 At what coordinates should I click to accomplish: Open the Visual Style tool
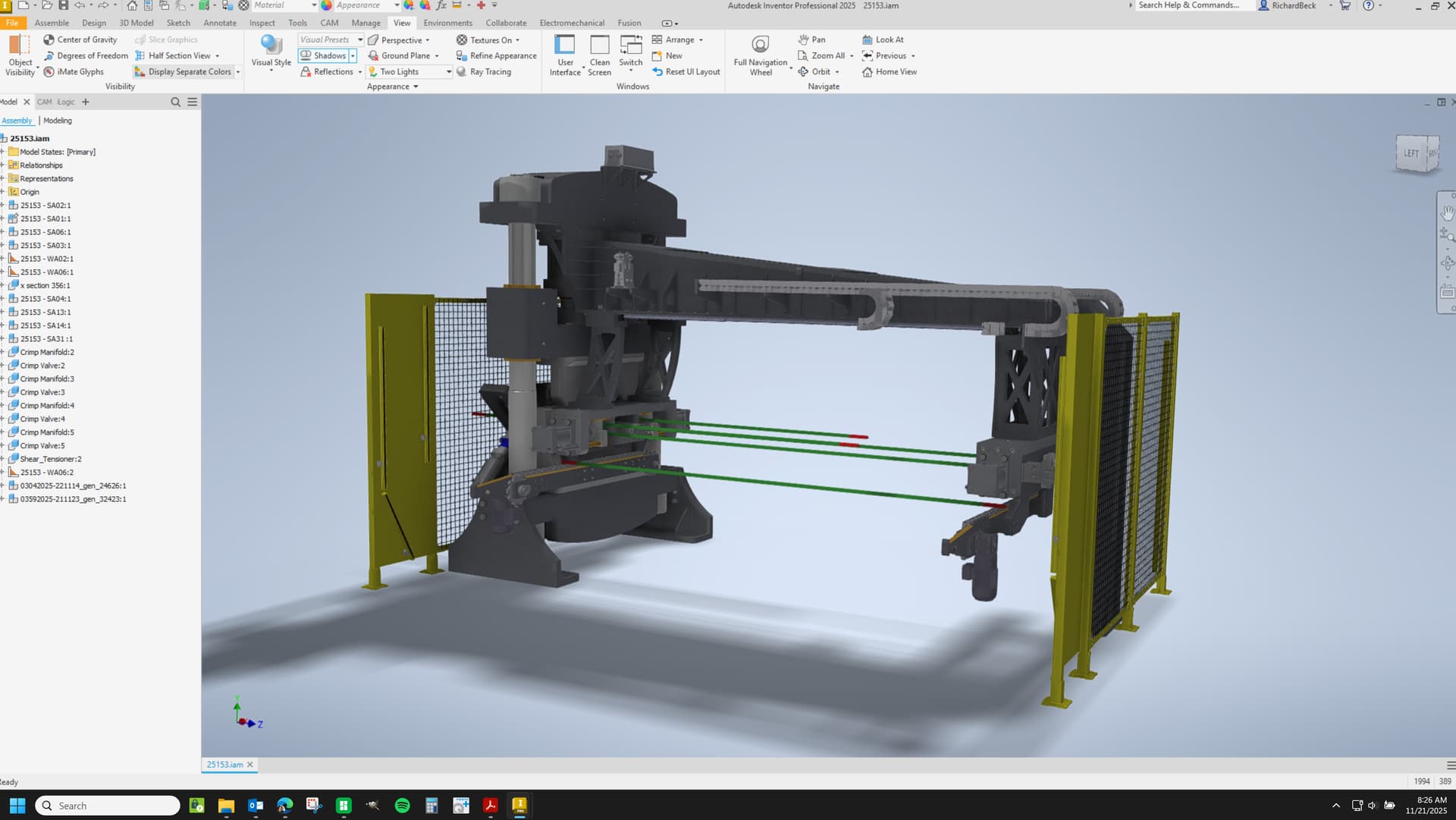click(271, 46)
